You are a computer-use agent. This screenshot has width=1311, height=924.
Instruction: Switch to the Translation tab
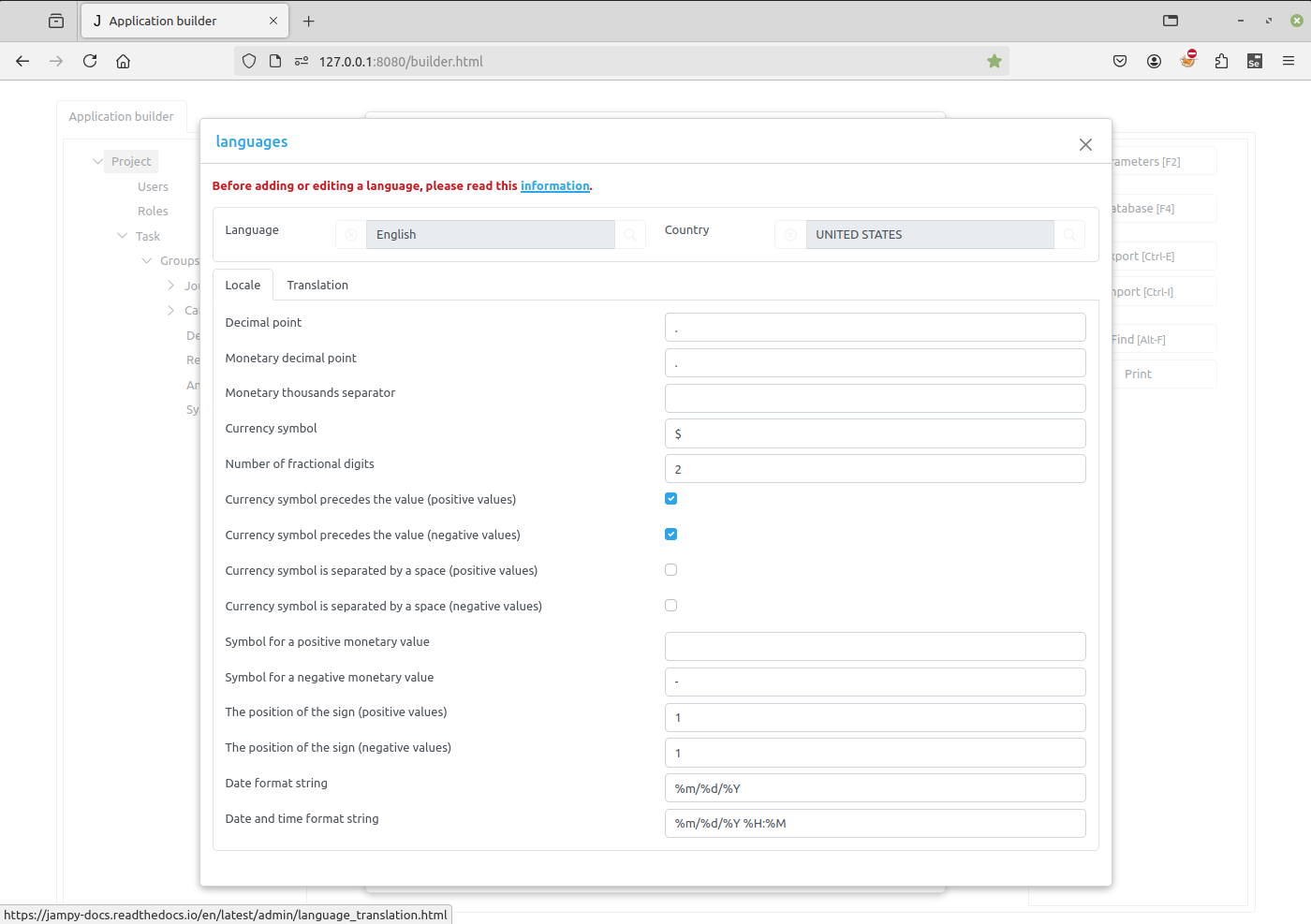(317, 286)
